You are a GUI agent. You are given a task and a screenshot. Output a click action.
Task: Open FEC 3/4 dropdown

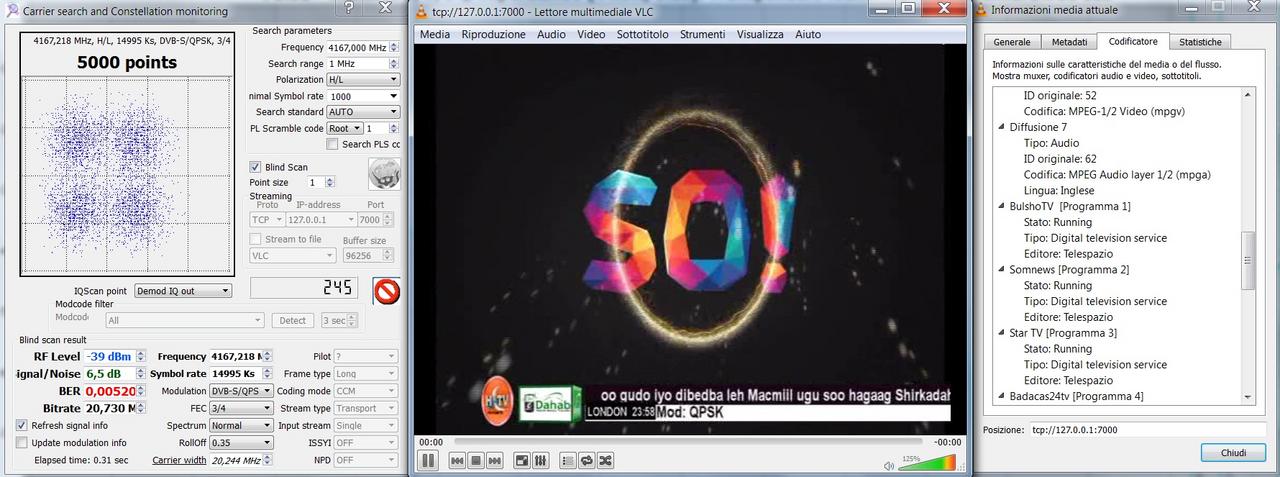click(x=241, y=408)
